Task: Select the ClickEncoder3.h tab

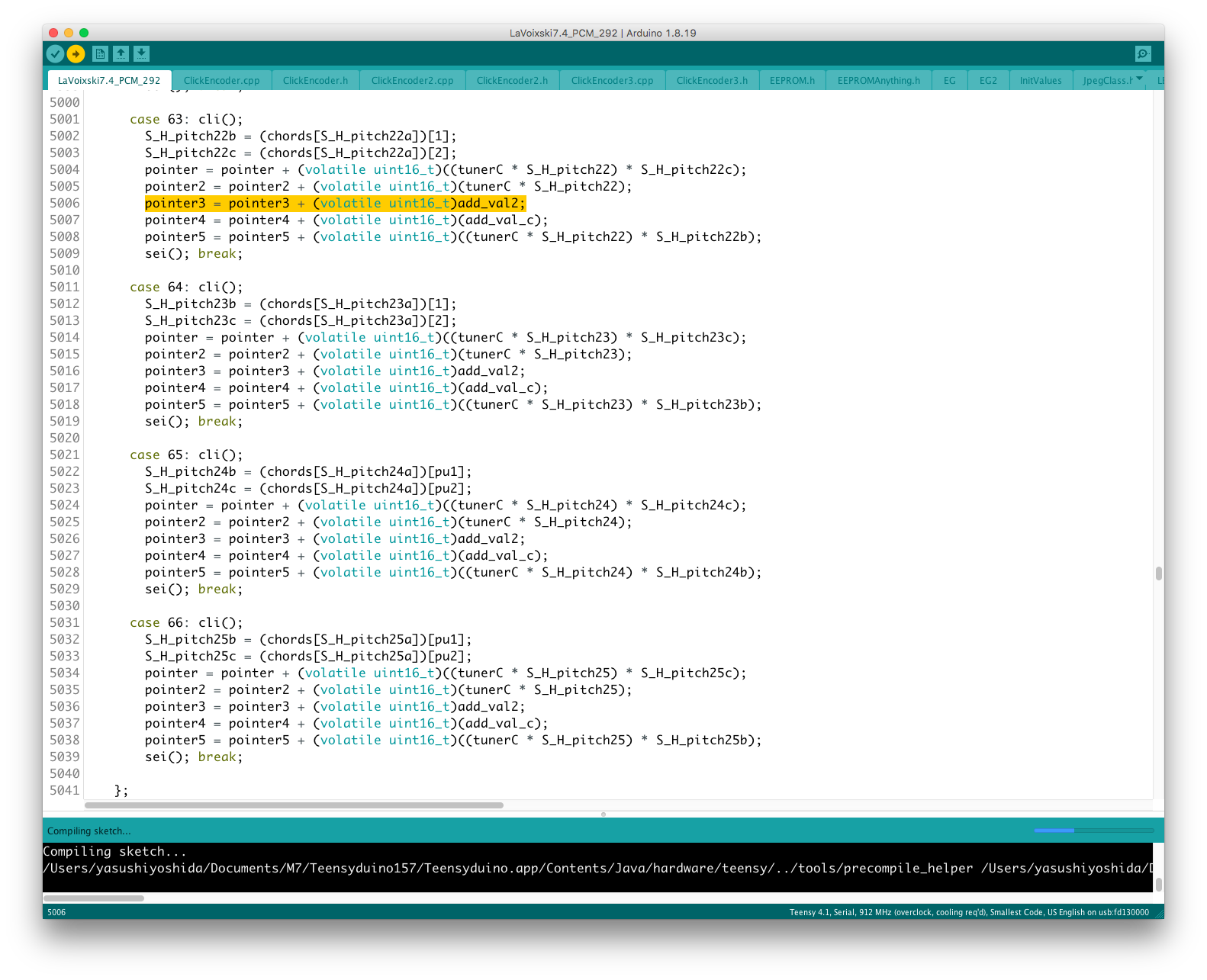Action: tap(712, 80)
